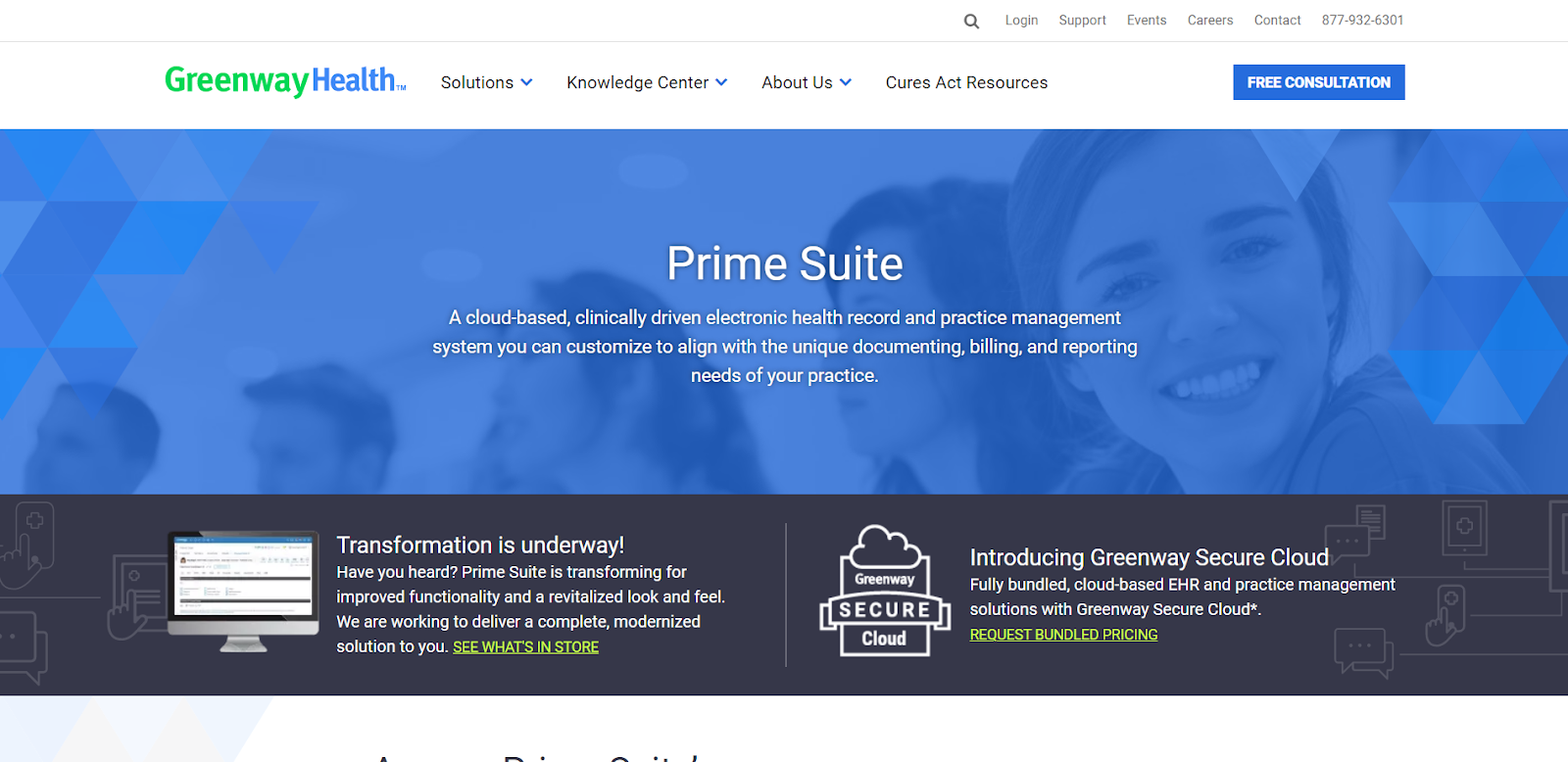This screenshot has width=1568, height=762.
Task: Open the Events link
Action: (x=1147, y=20)
